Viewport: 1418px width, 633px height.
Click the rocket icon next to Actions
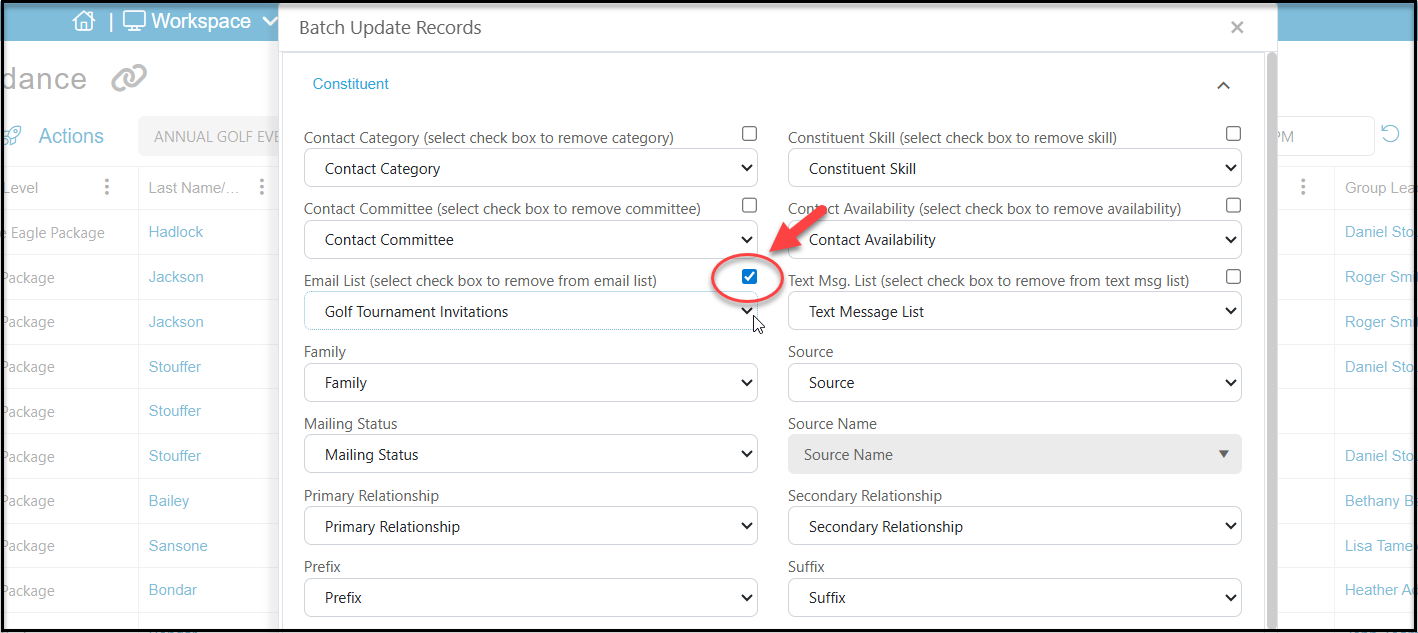[10, 136]
